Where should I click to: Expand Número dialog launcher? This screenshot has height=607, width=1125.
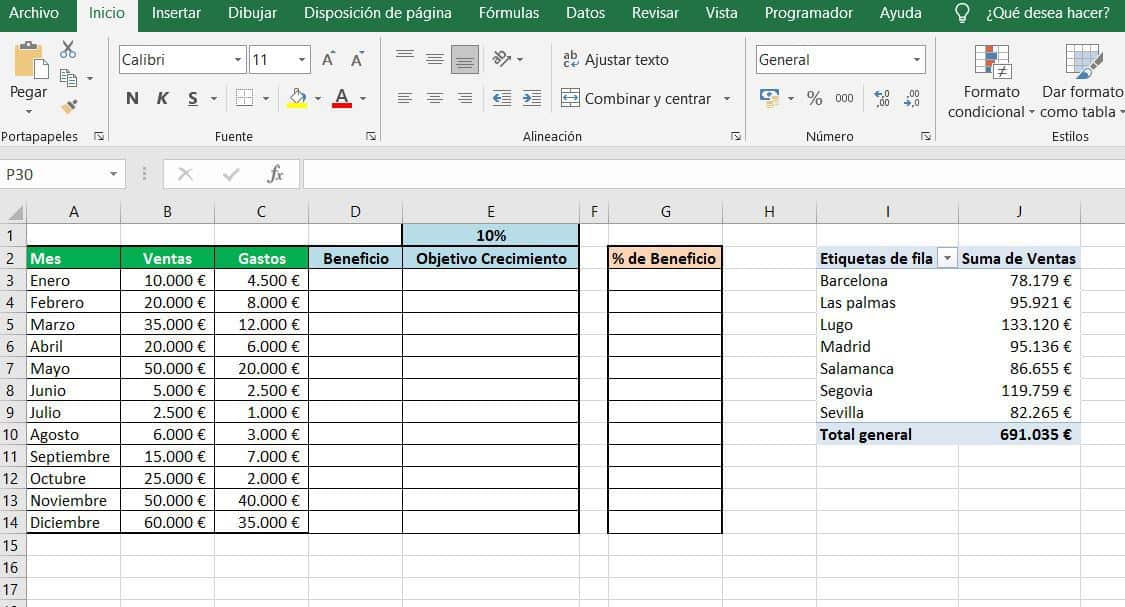[926, 136]
